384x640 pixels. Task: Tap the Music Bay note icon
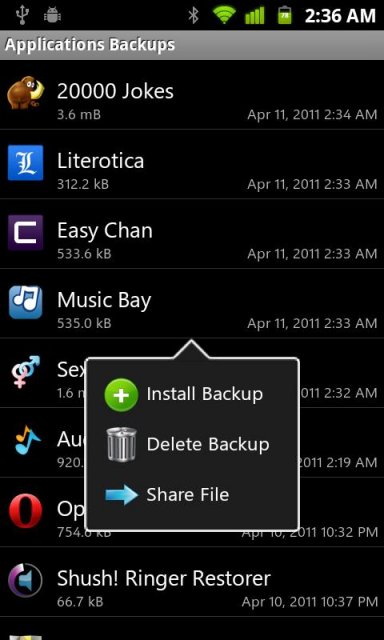click(x=25, y=302)
